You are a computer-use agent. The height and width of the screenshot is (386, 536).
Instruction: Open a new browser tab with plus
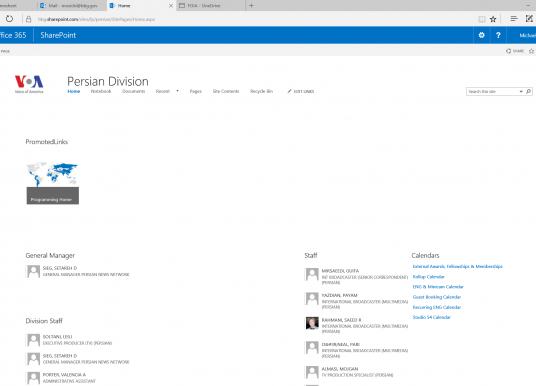tap(251, 5)
